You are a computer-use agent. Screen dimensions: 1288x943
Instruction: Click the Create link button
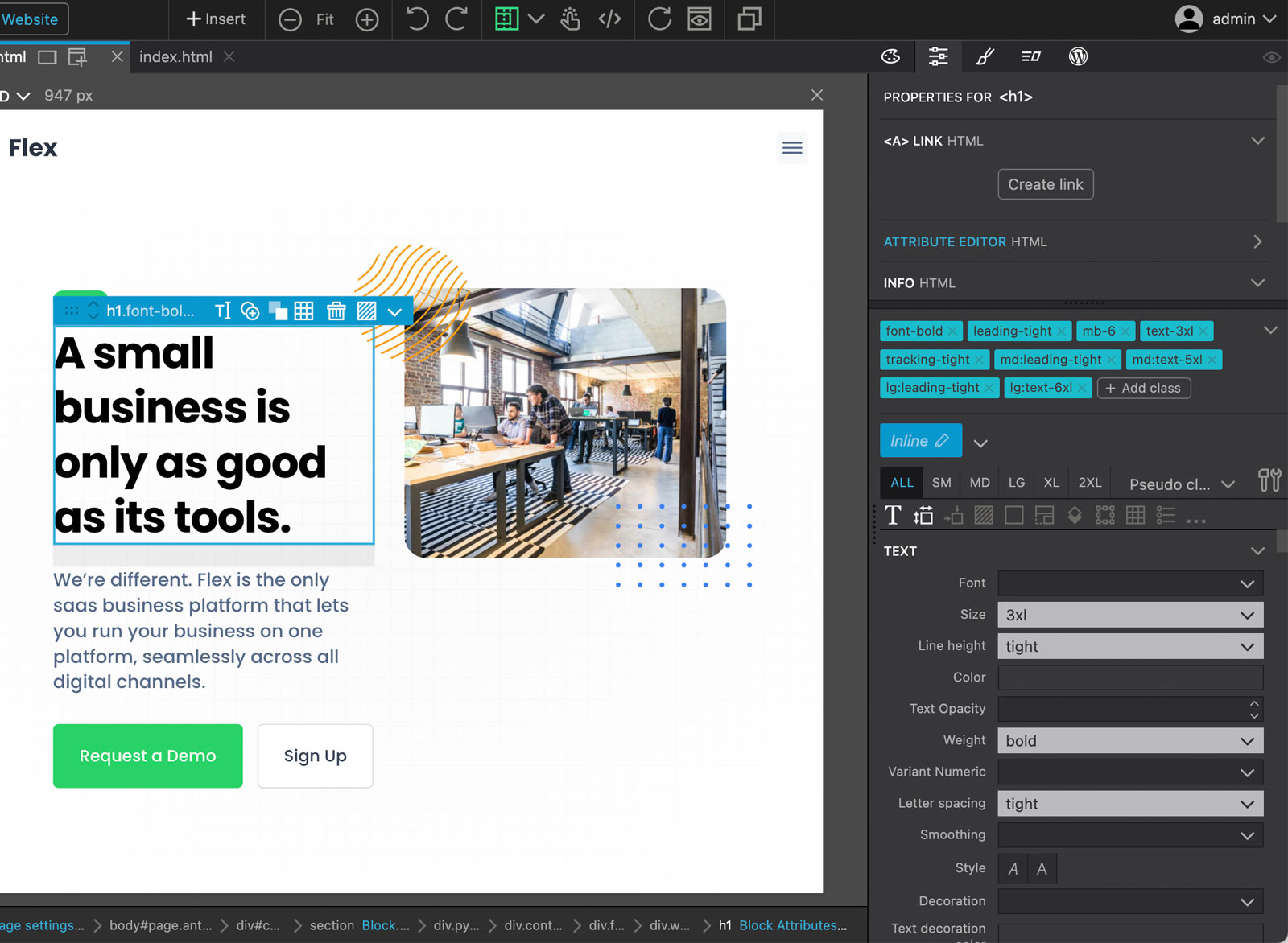[x=1046, y=184]
